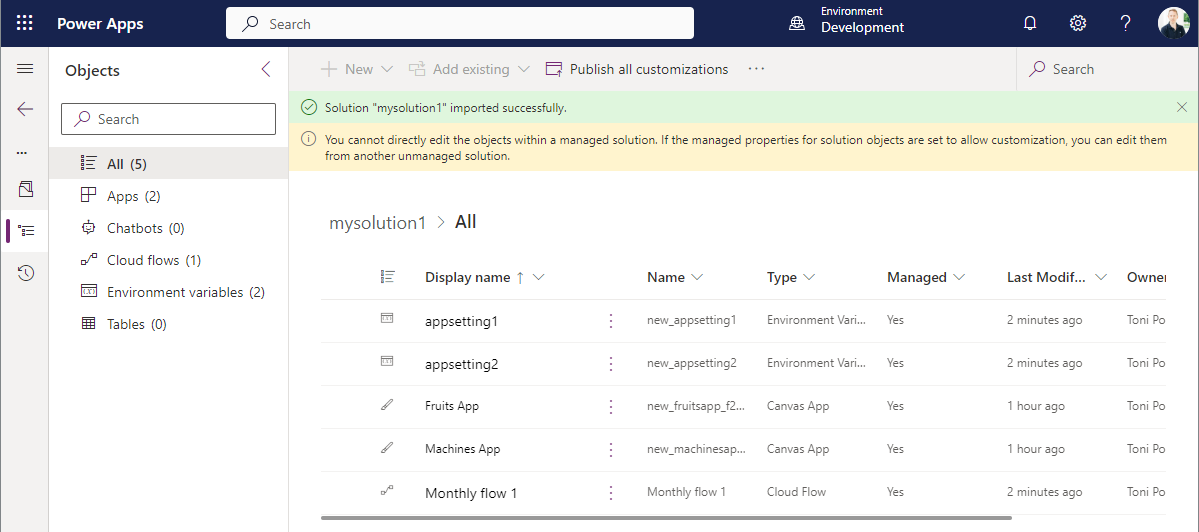
Task: Dismiss the import success notification
Action: (x=1182, y=107)
